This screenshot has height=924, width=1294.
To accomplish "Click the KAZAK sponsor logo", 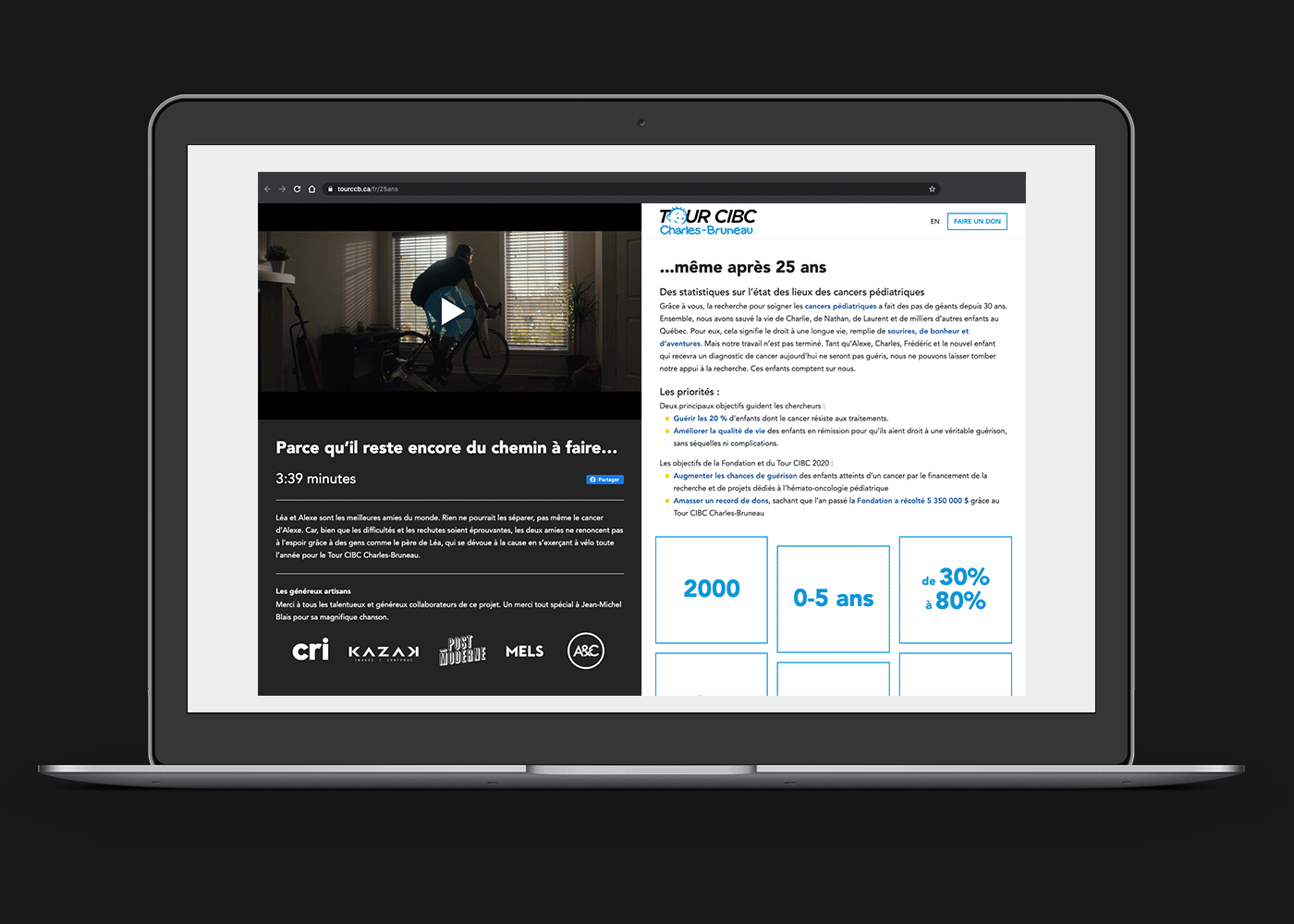I will (x=384, y=652).
